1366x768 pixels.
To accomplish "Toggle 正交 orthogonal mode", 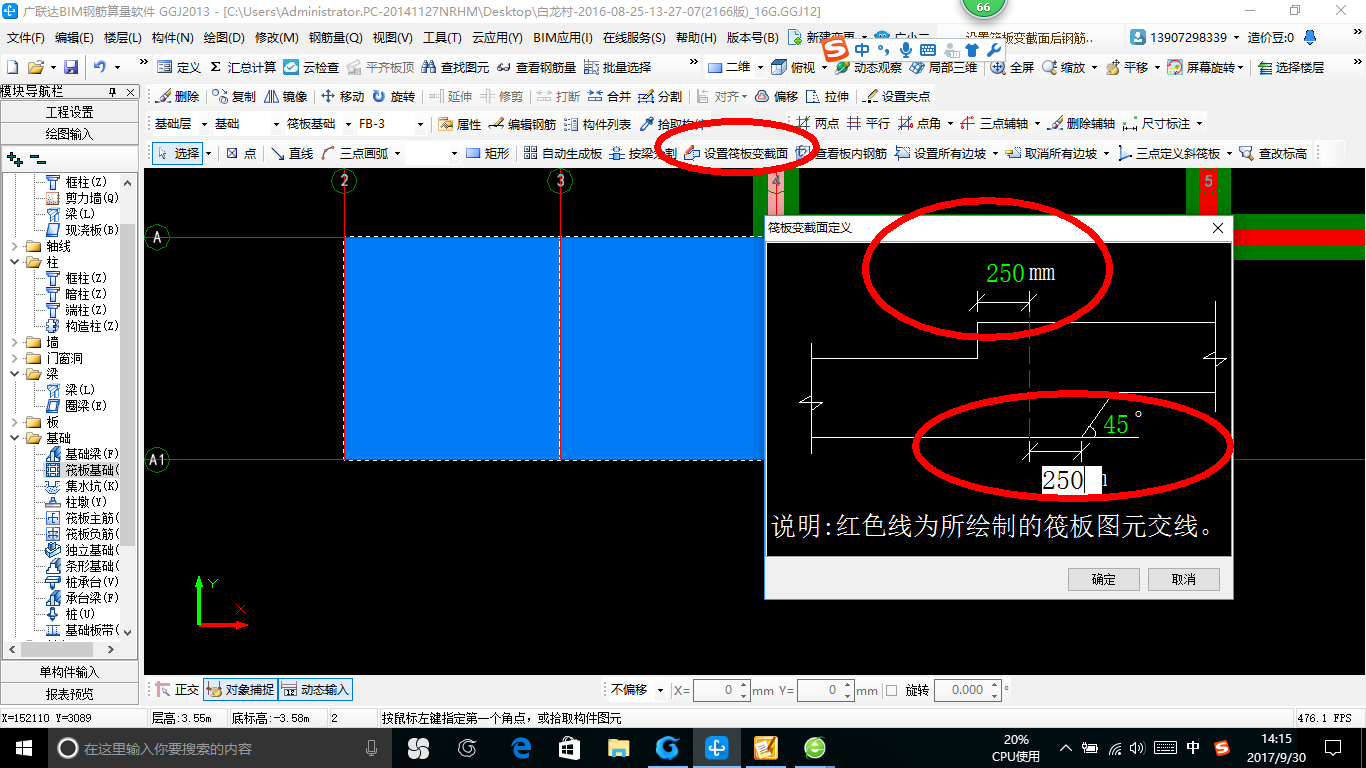I will [177, 690].
